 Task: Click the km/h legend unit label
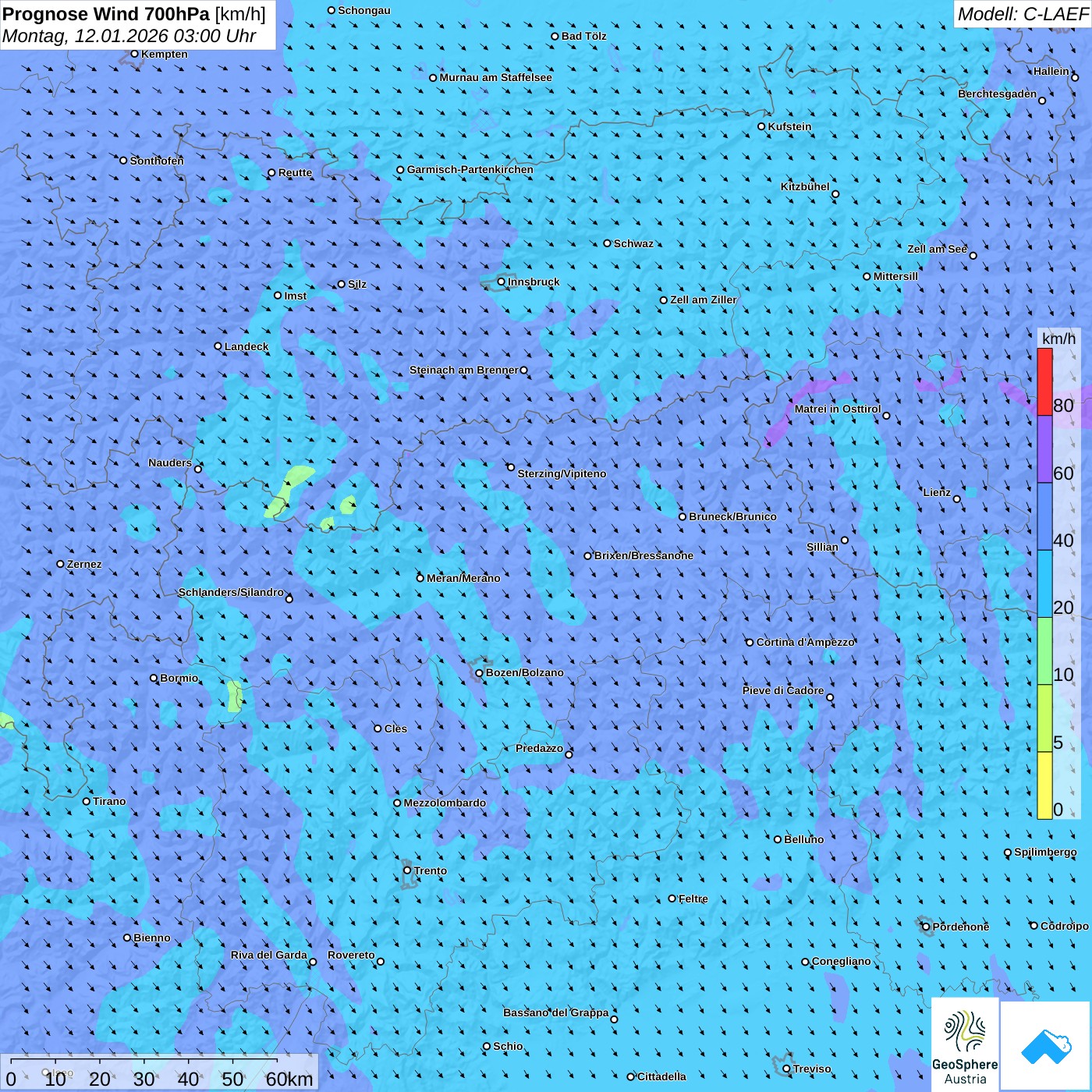1058,338
